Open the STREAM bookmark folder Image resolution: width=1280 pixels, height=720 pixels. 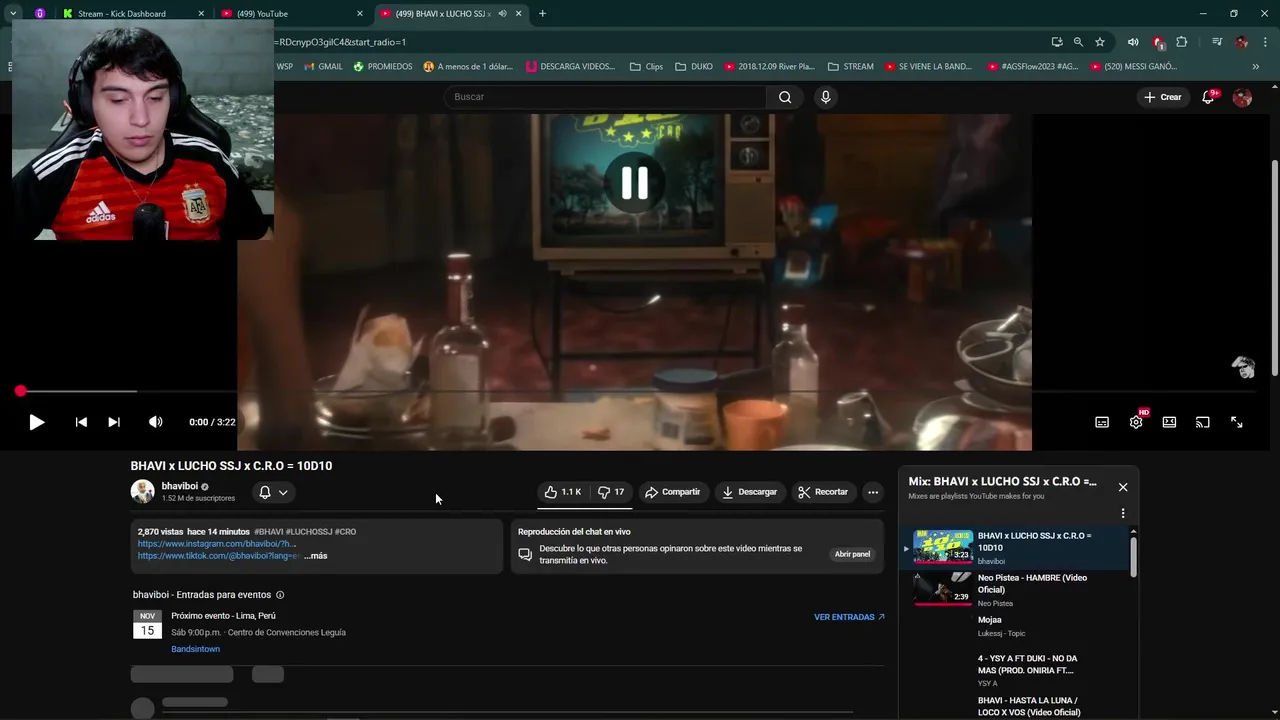pyautogui.click(x=851, y=66)
